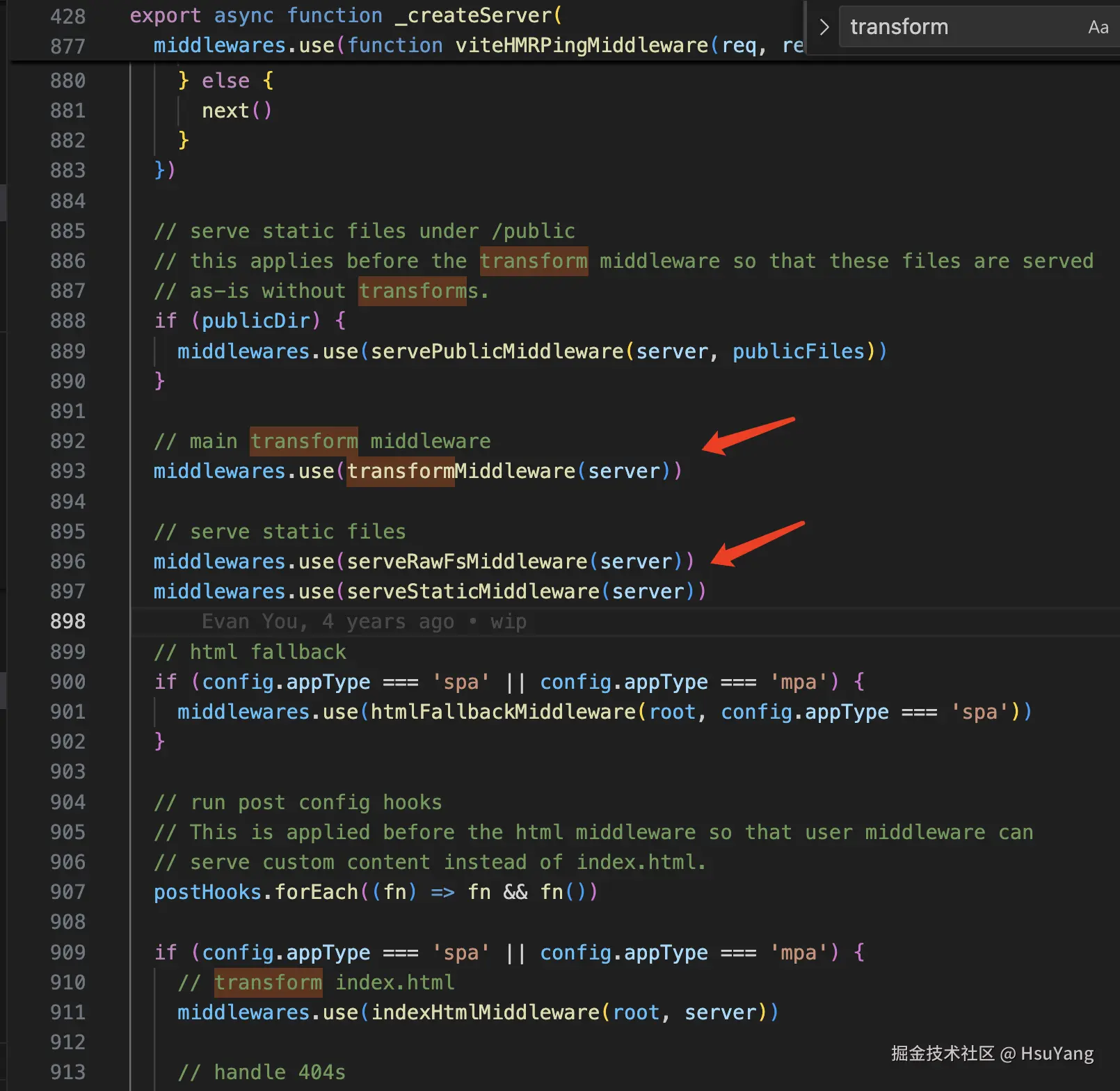The width and height of the screenshot is (1120, 1091).
Task: Click comment "// serve static files" on line 895
Action: tap(280, 532)
